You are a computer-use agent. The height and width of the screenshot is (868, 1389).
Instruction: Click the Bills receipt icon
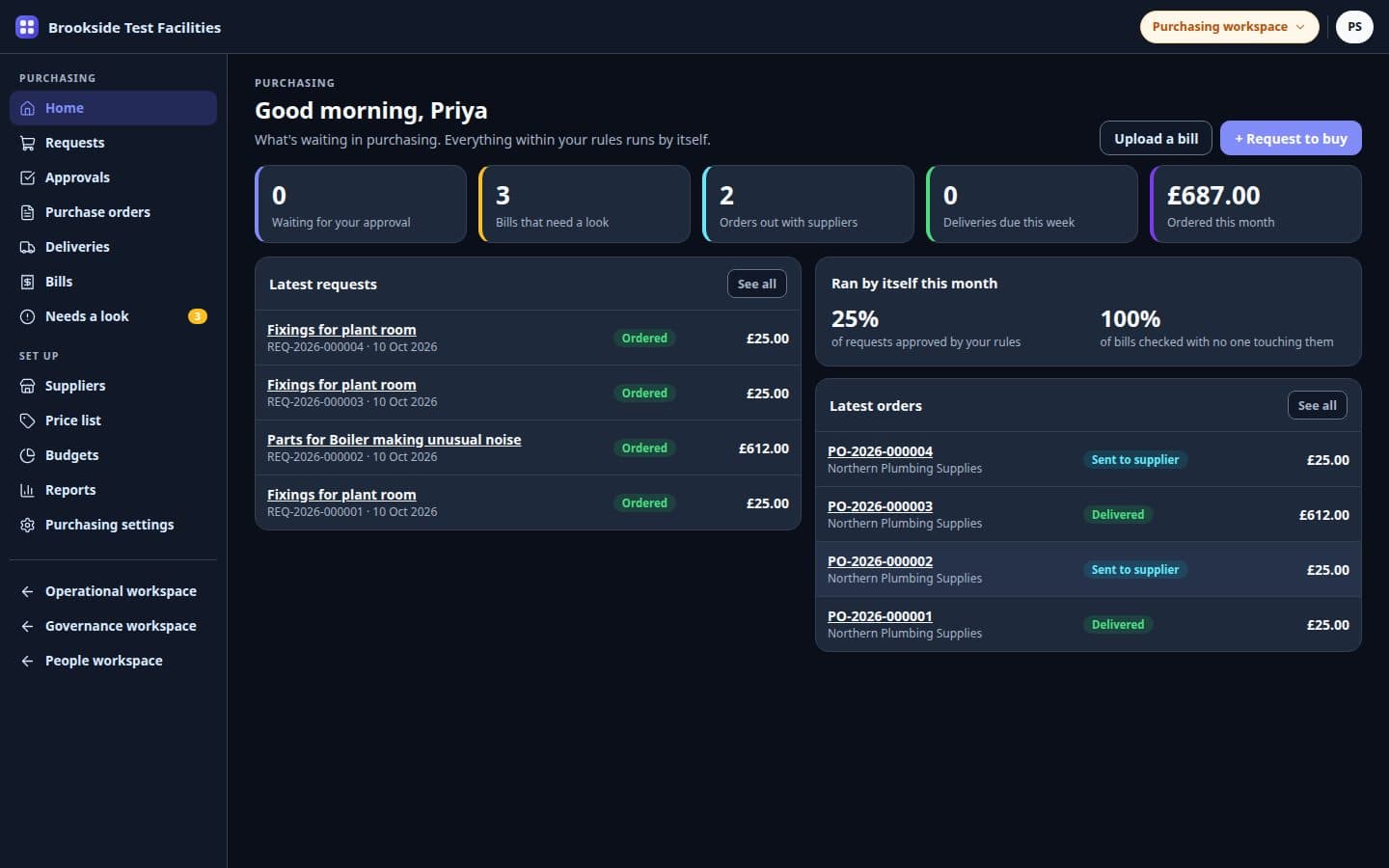point(28,282)
